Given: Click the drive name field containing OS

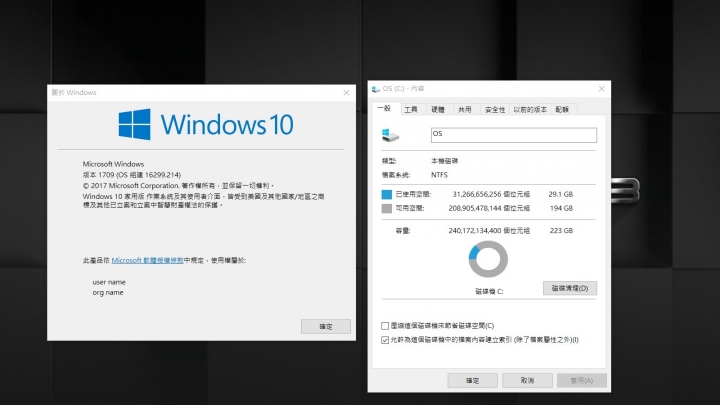Looking at the screenshot, I should (514, 135).
